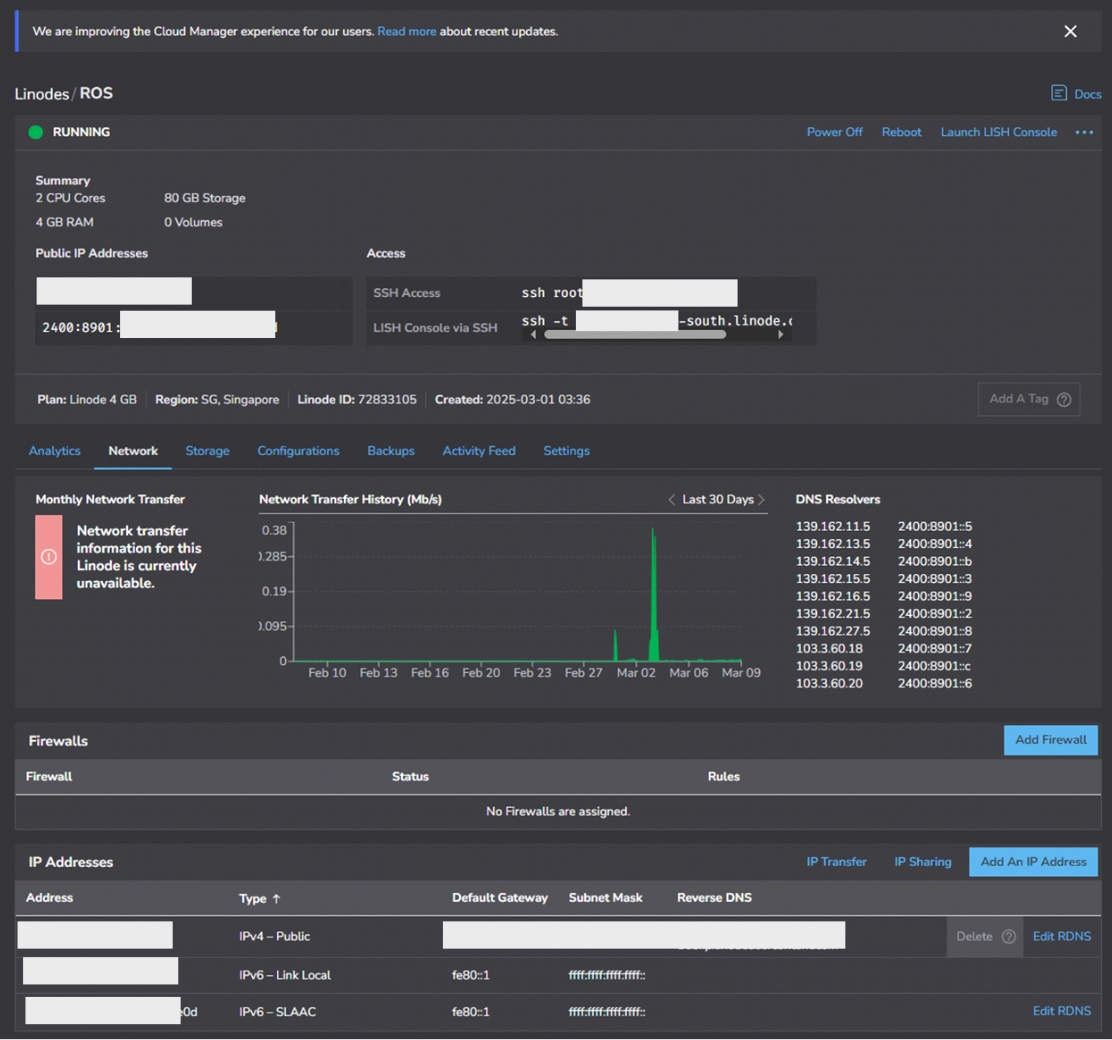This screenshot has width=1112, height=1040.
Task: Select the Network tab
Action: pyautogui.click(x=133, y=450)
